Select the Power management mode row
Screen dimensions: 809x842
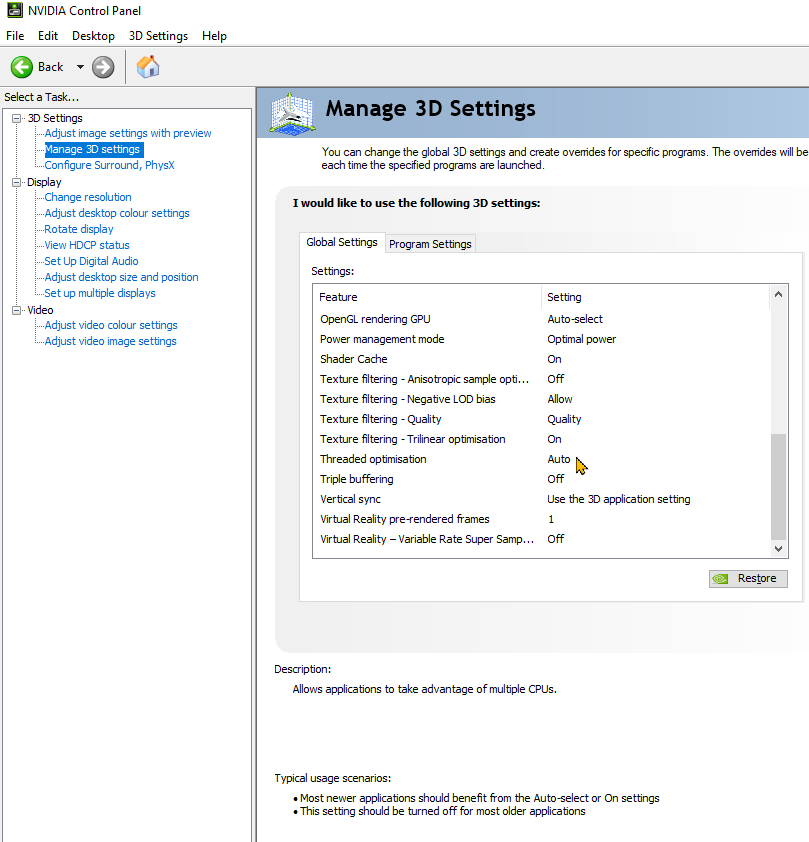click(x=541, y=339)
